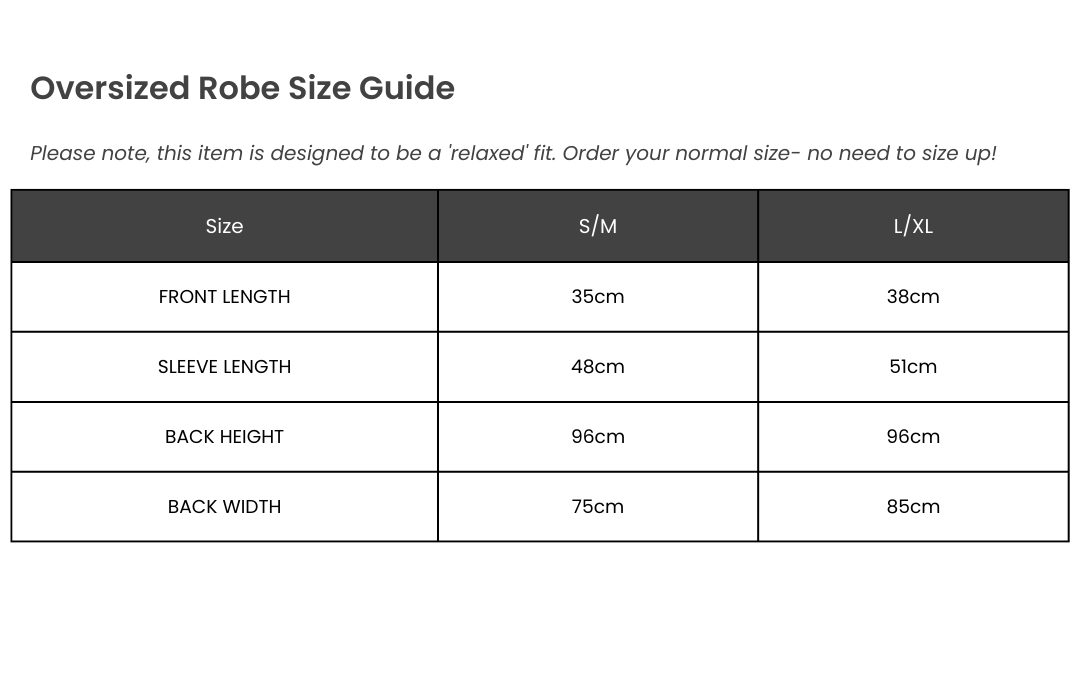Image resolution: width=1080 pixels, height=700 pixels.
Task: Click the 35cm front length cell
Action: tap(598, 297)
